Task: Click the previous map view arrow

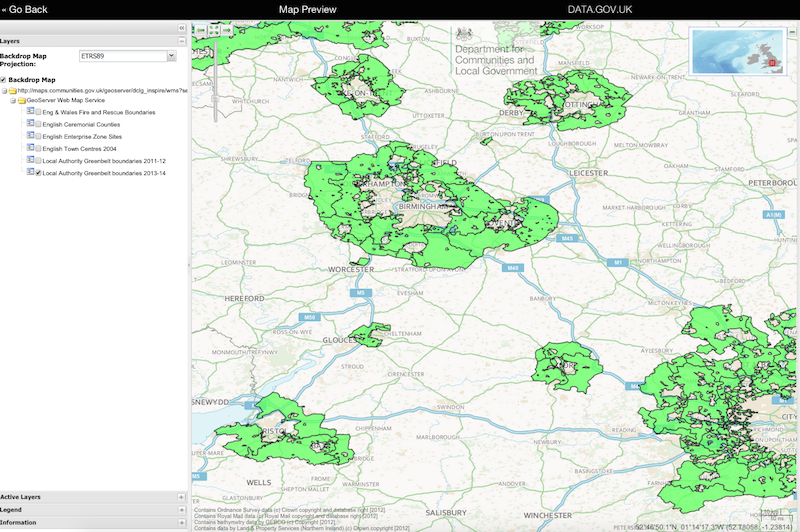Action: coord(201,30)
